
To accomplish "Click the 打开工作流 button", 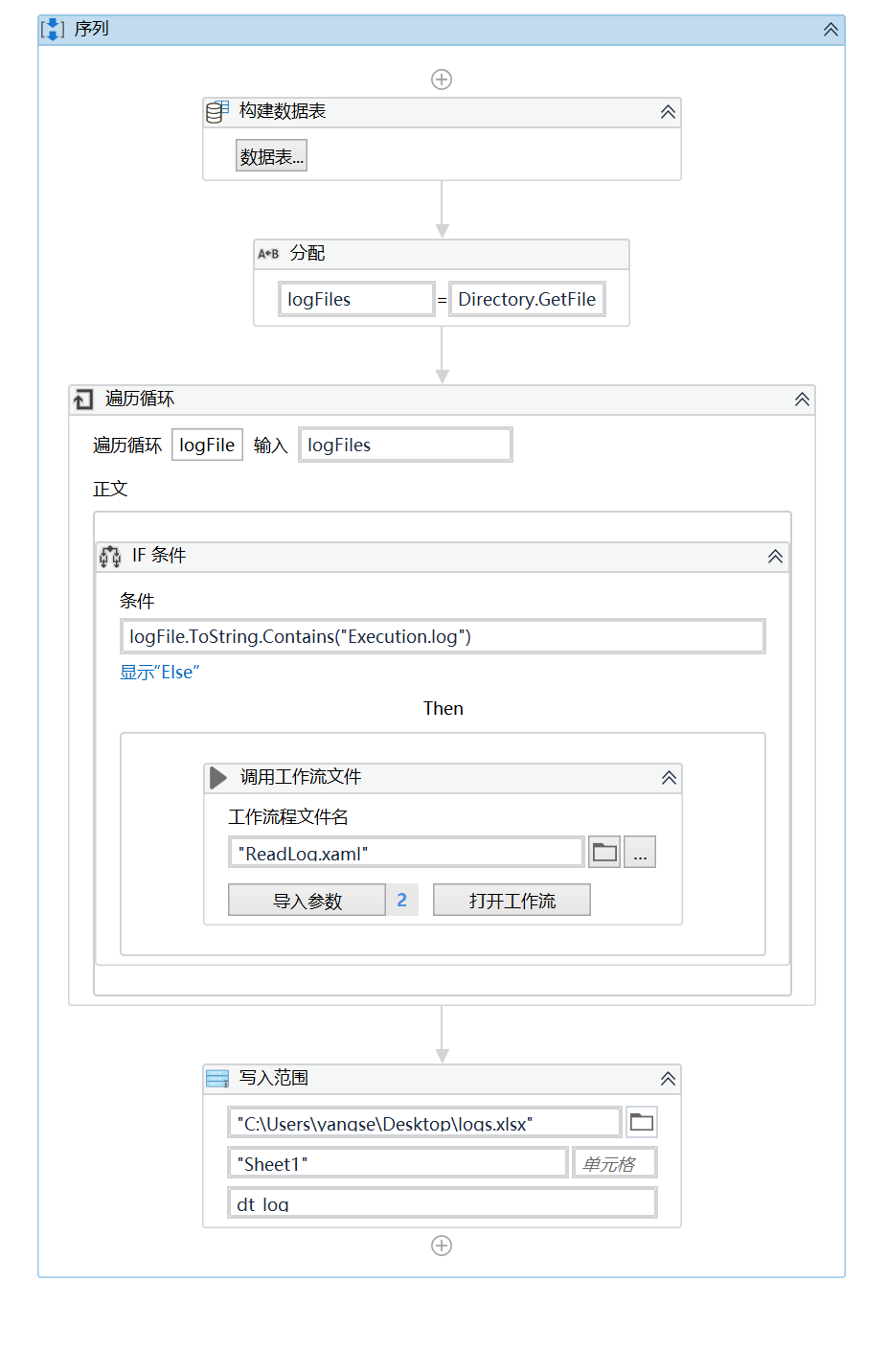I will 512,901.
